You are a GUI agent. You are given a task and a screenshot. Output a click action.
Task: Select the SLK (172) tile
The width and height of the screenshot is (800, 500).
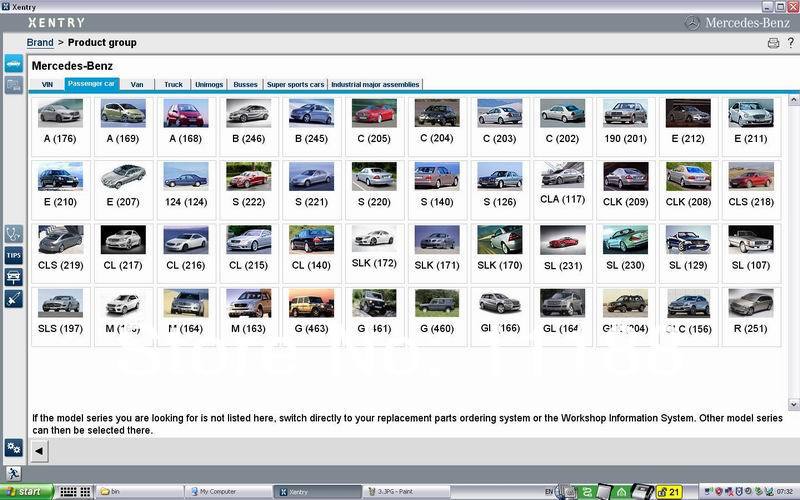(374, 253)
